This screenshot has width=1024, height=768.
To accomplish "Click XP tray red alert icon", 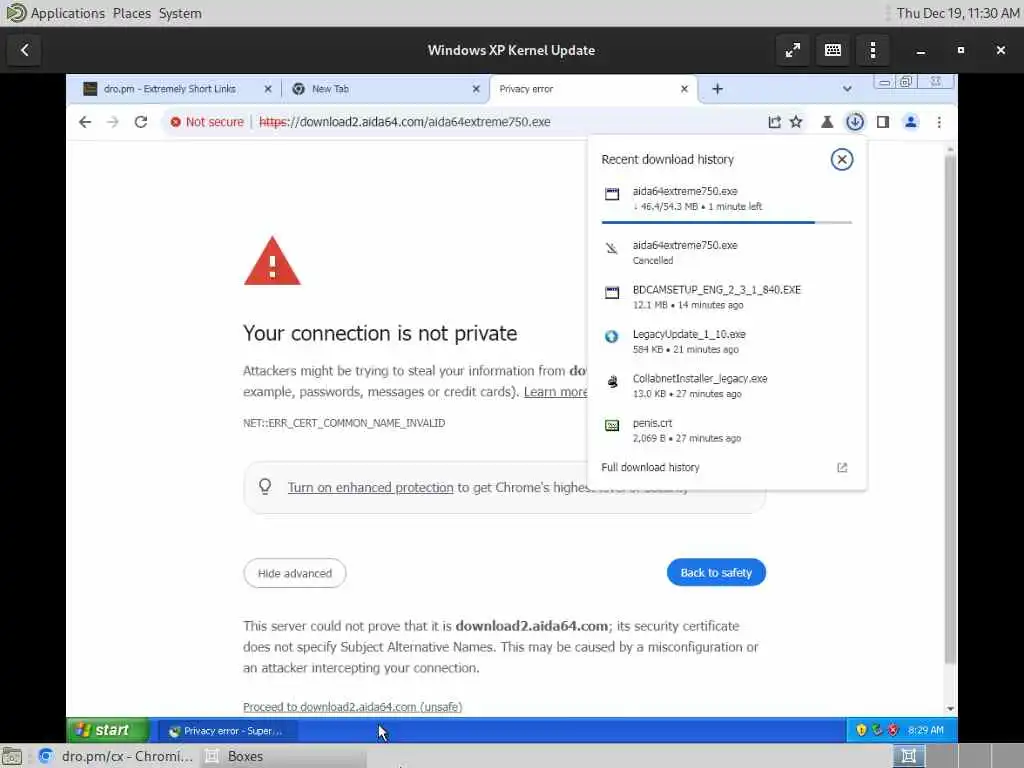I will (893, 730).
